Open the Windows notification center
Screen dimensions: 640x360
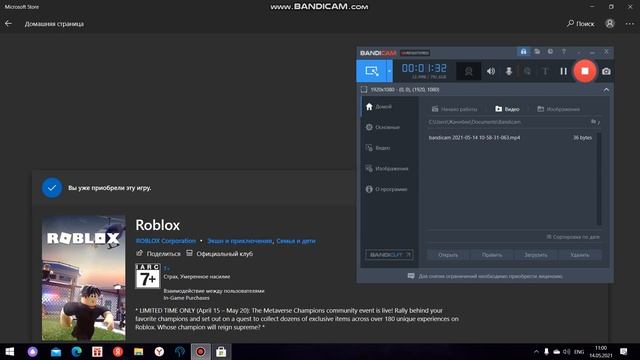pos(623,351)
